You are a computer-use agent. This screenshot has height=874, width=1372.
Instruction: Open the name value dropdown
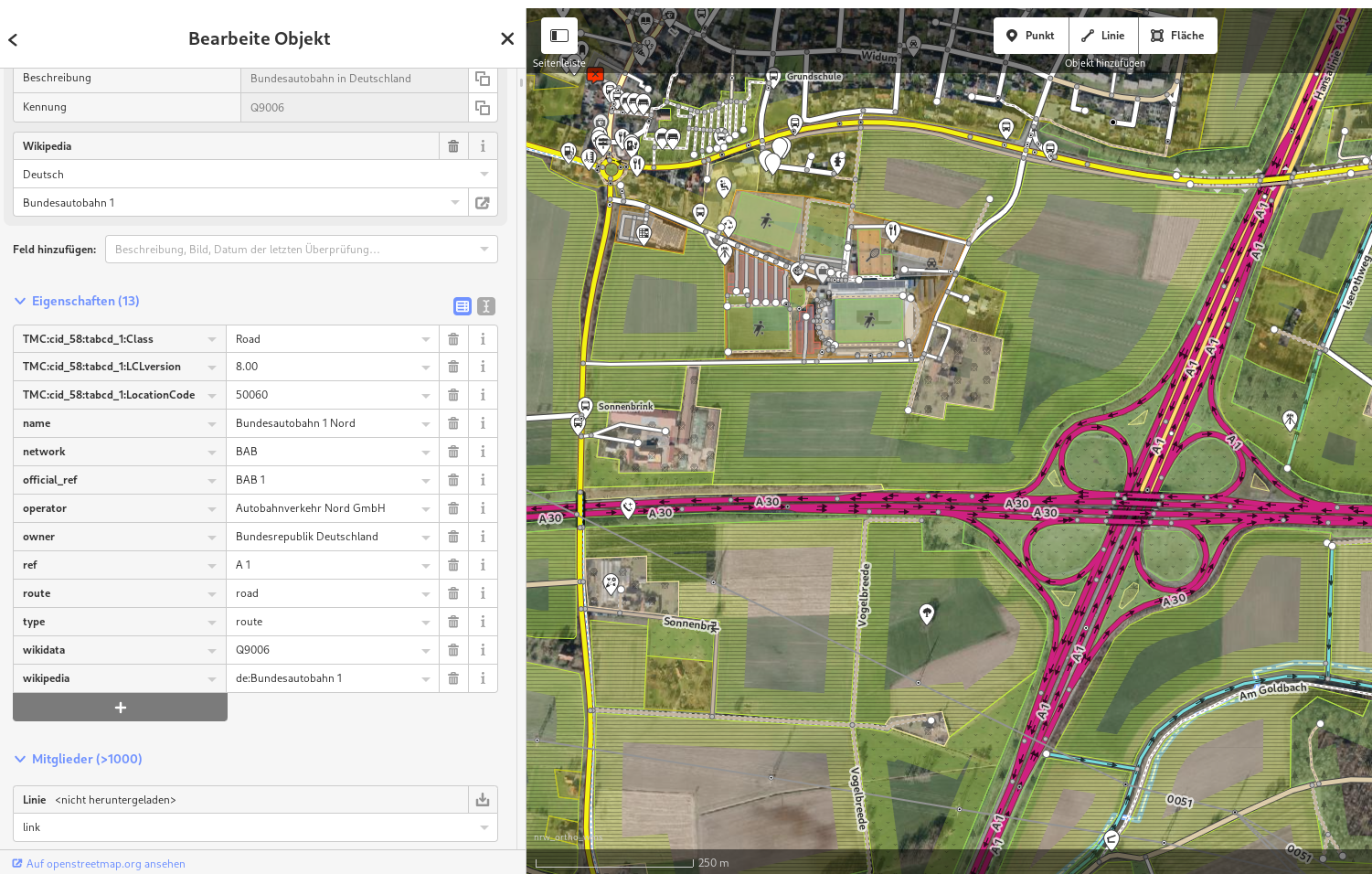click(426, 423)
